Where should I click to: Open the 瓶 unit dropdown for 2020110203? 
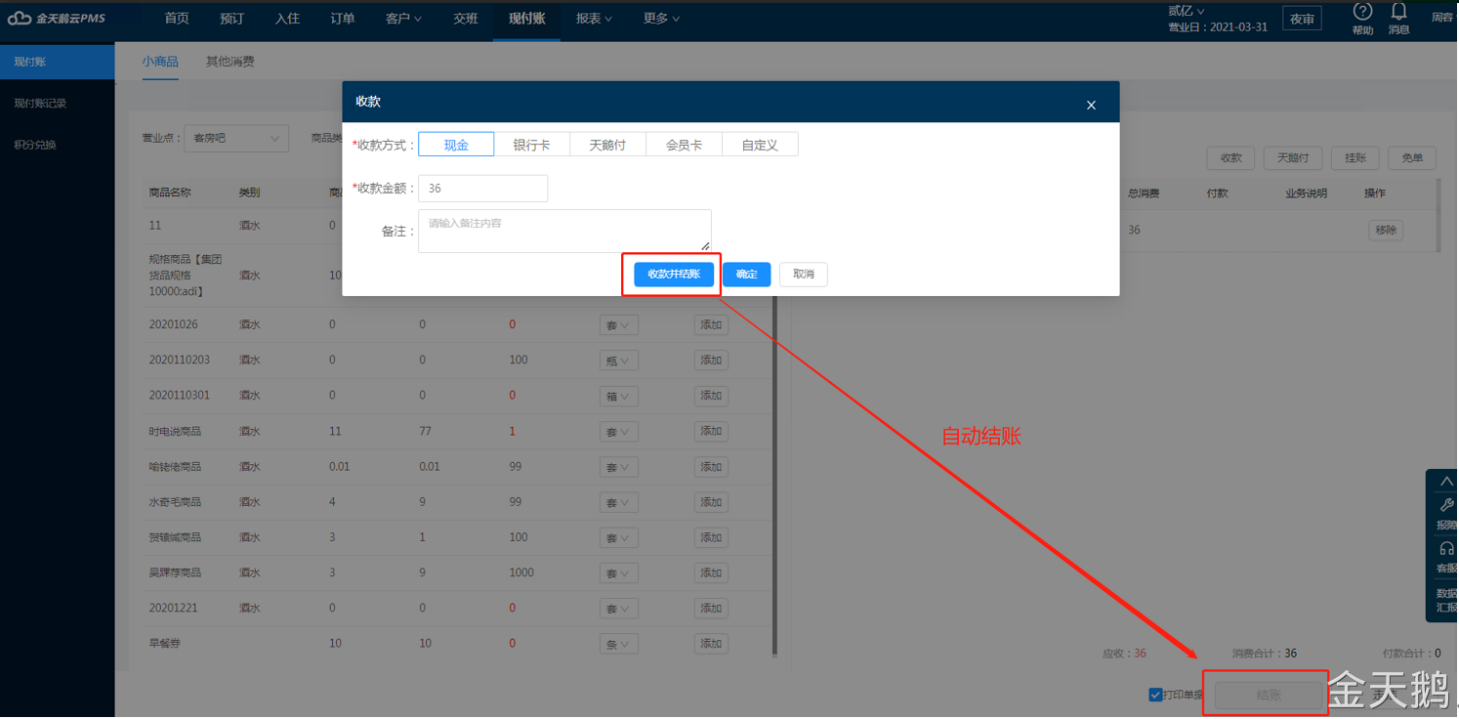(618, 360)
